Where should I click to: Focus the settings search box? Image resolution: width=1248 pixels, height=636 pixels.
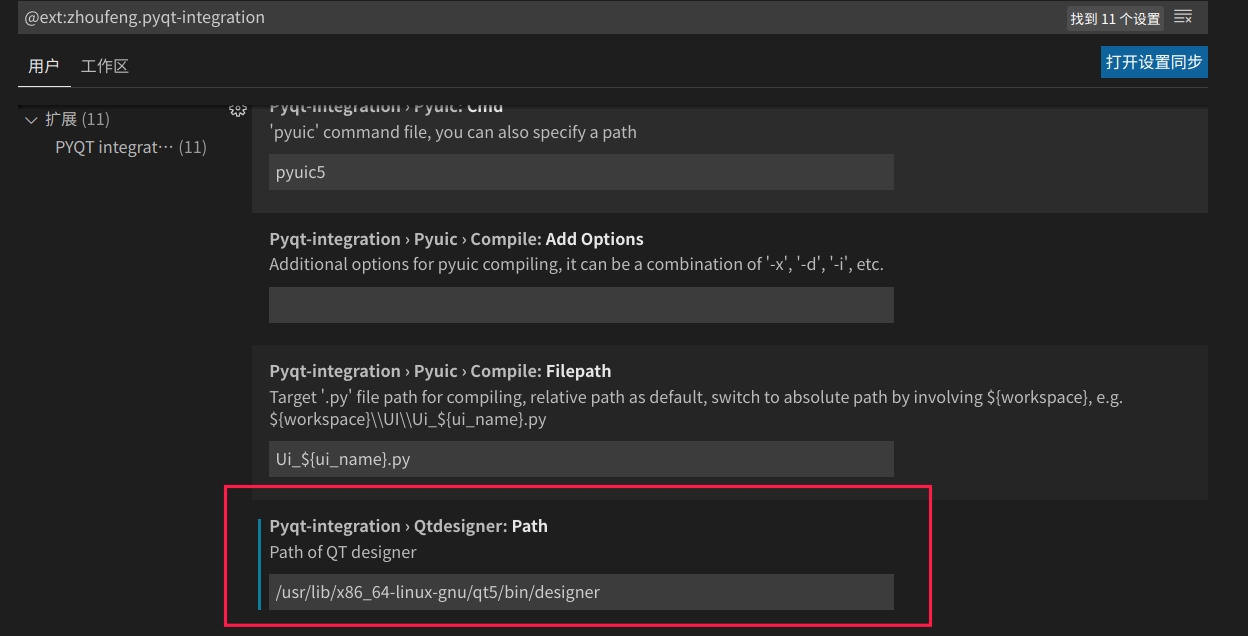(x=540, y=18)
